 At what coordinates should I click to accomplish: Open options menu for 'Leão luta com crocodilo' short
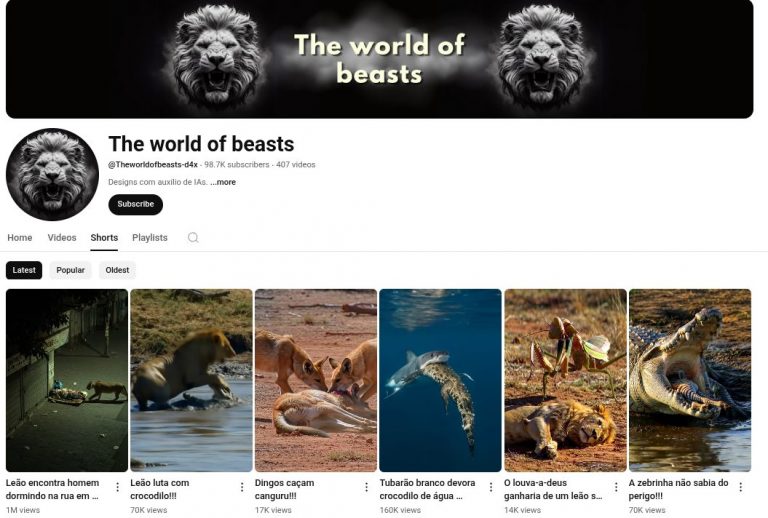tap(242, 487)
